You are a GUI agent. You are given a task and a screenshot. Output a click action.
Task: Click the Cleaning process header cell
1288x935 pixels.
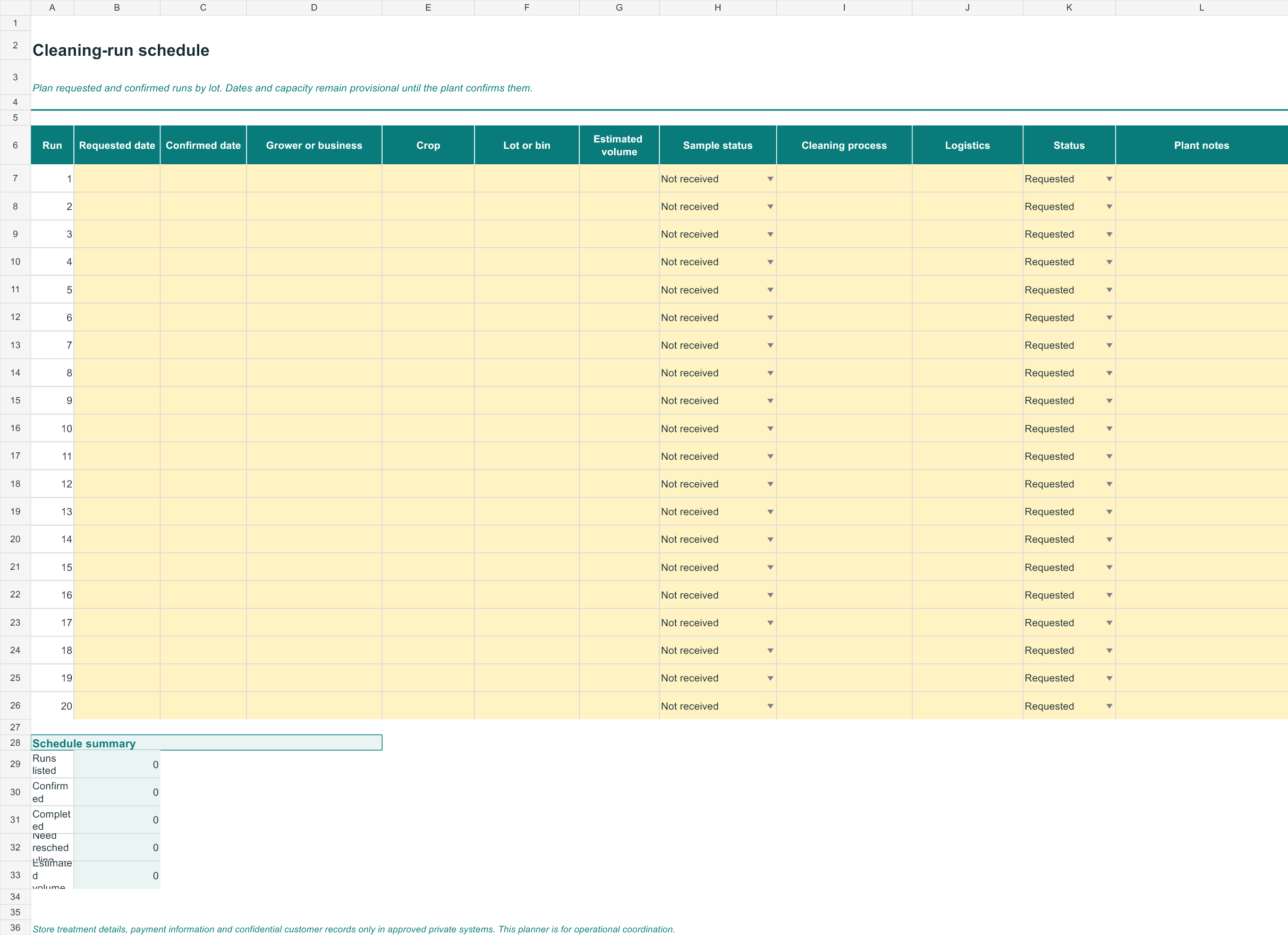pyautogui.click(x=844, y=146)
